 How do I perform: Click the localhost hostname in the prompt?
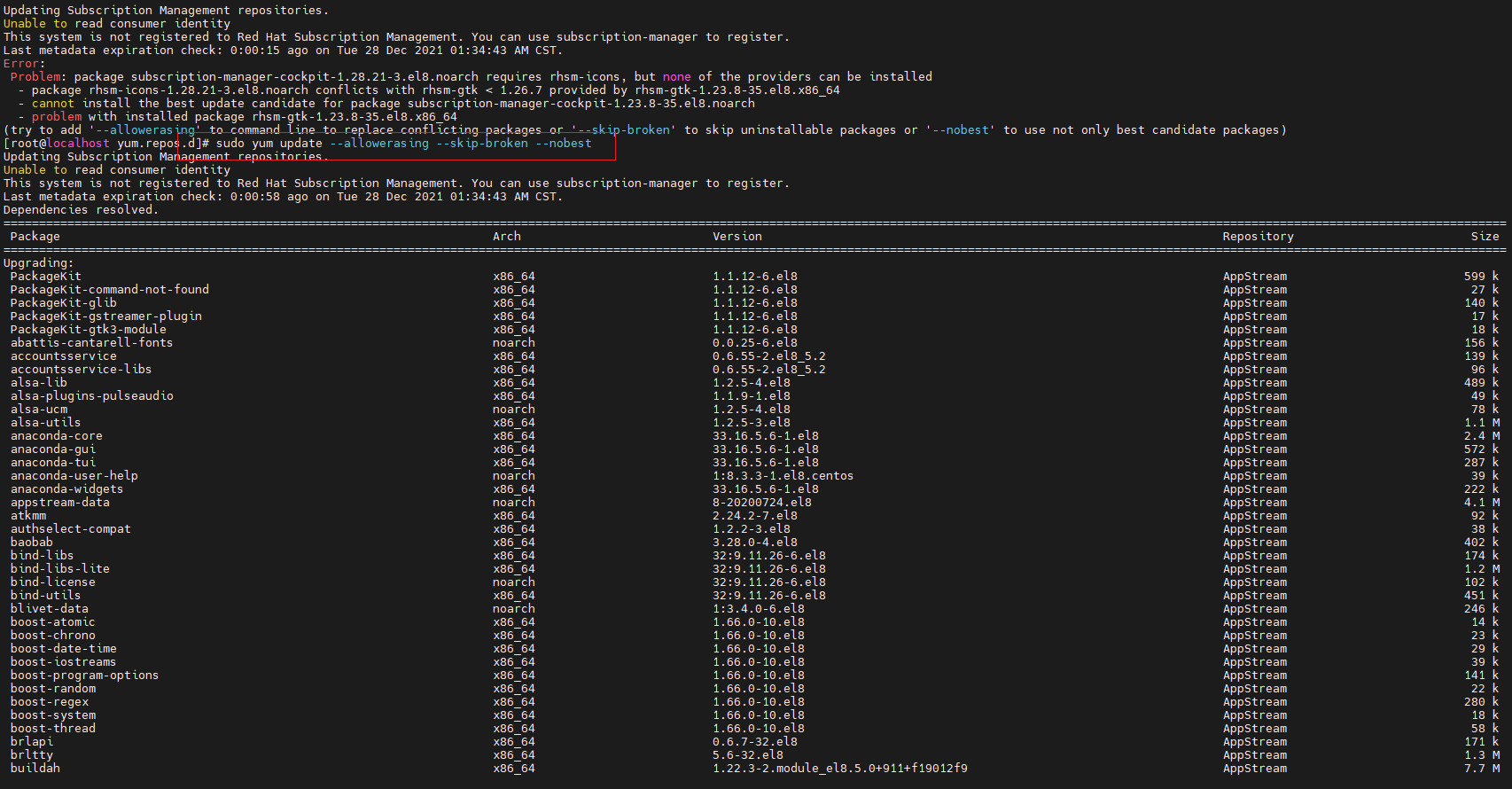tap(78, 144)
